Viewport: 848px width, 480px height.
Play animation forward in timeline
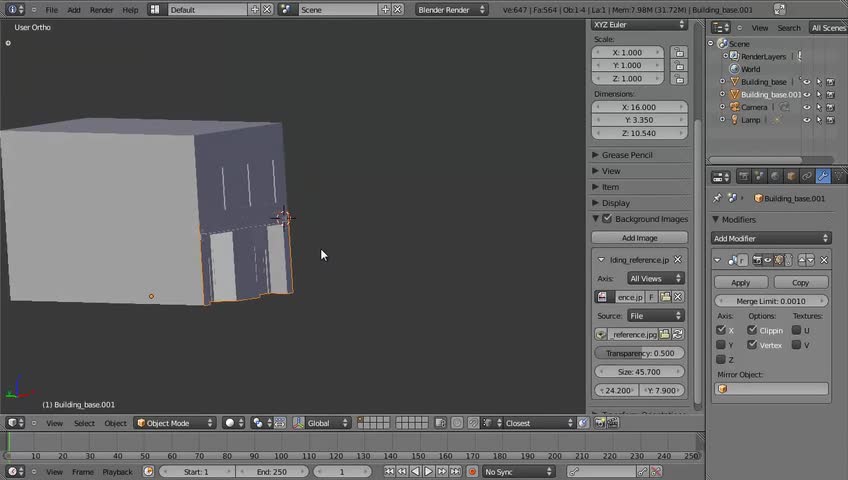[x=429, y=472]
